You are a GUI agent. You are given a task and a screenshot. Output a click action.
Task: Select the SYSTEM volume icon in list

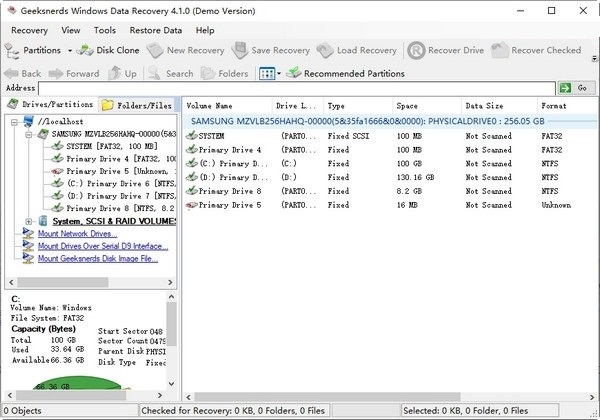coord(192,135)
